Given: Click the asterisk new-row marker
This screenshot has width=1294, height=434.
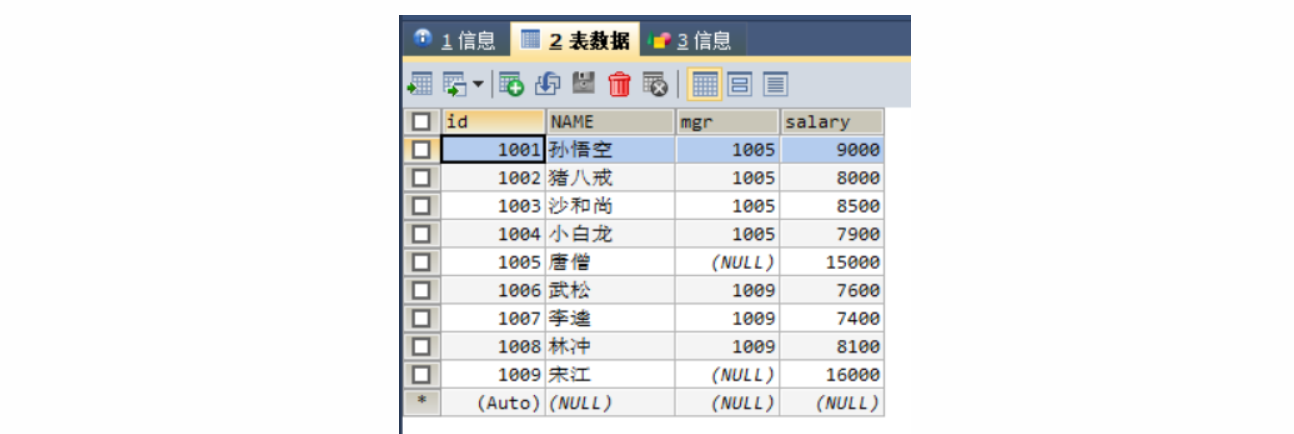Looking at the screenshot, I should coord(421,403).
